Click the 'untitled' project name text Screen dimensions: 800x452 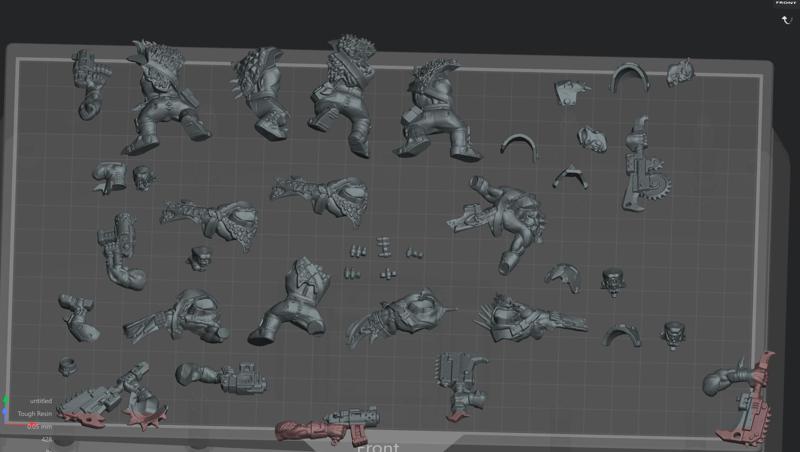41,401
